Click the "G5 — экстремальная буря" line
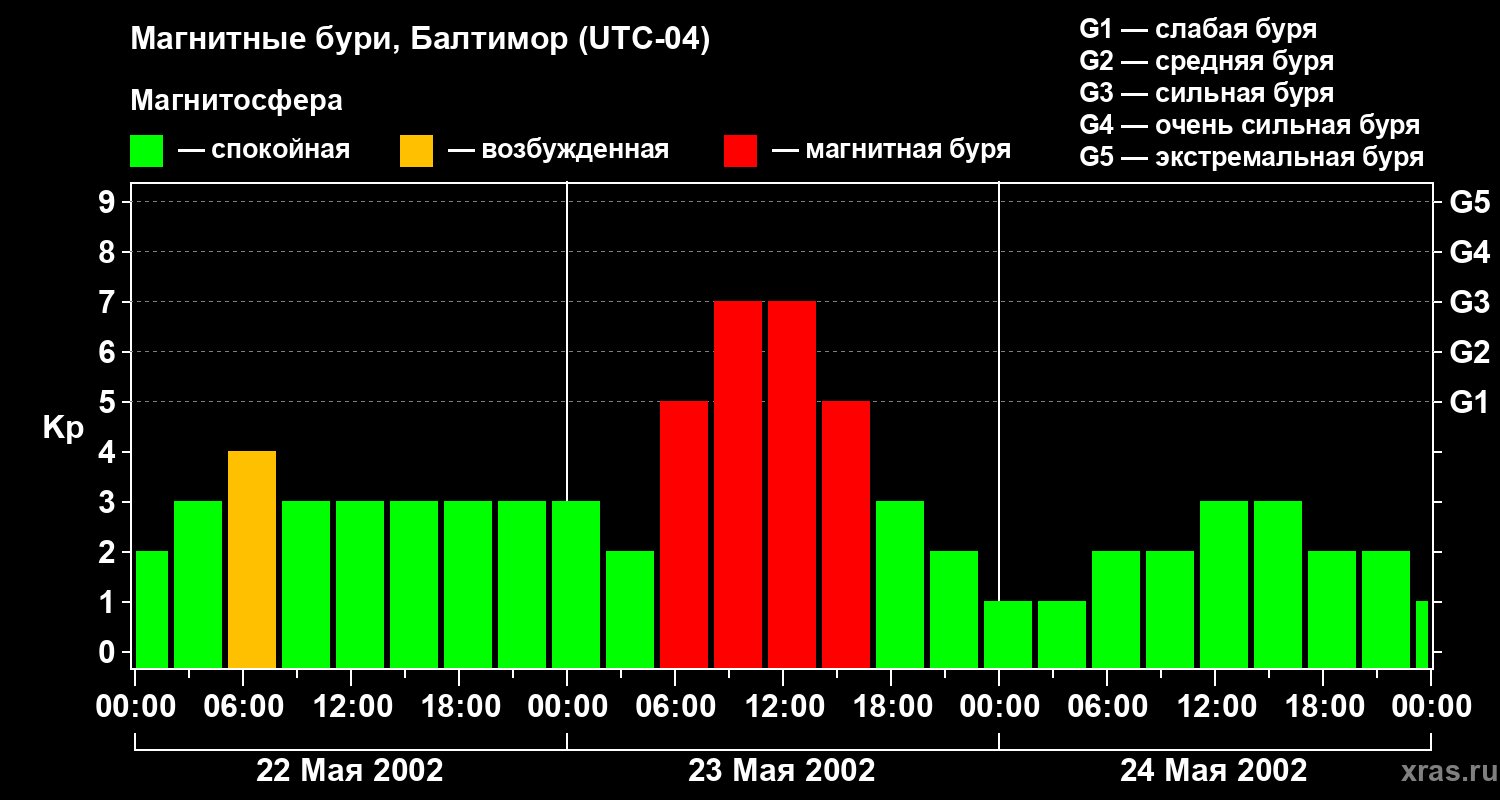 [1251, 157]
